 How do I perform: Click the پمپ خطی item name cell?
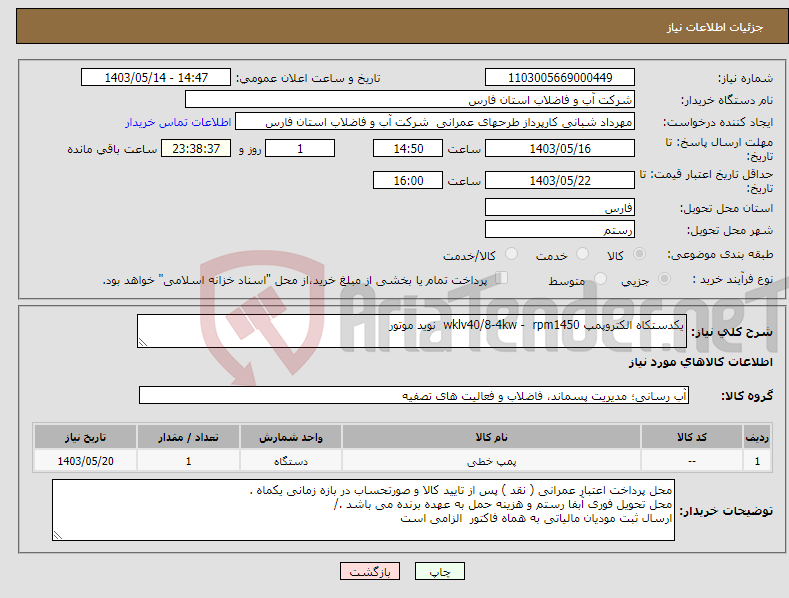[492, 461]
